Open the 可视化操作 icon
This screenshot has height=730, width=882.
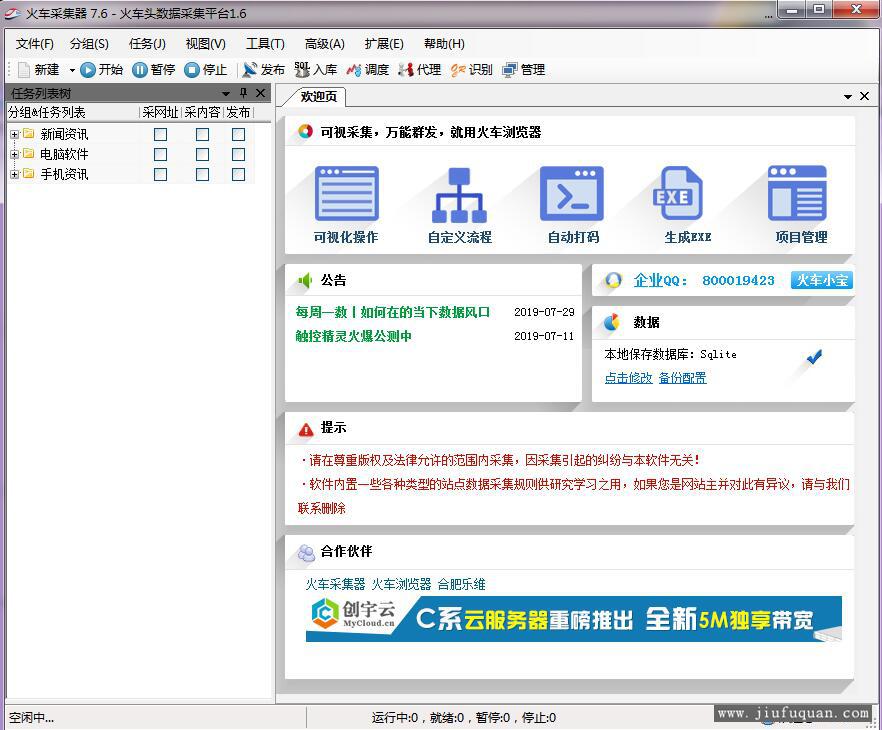pyautogui.click(x=346, y=193)
